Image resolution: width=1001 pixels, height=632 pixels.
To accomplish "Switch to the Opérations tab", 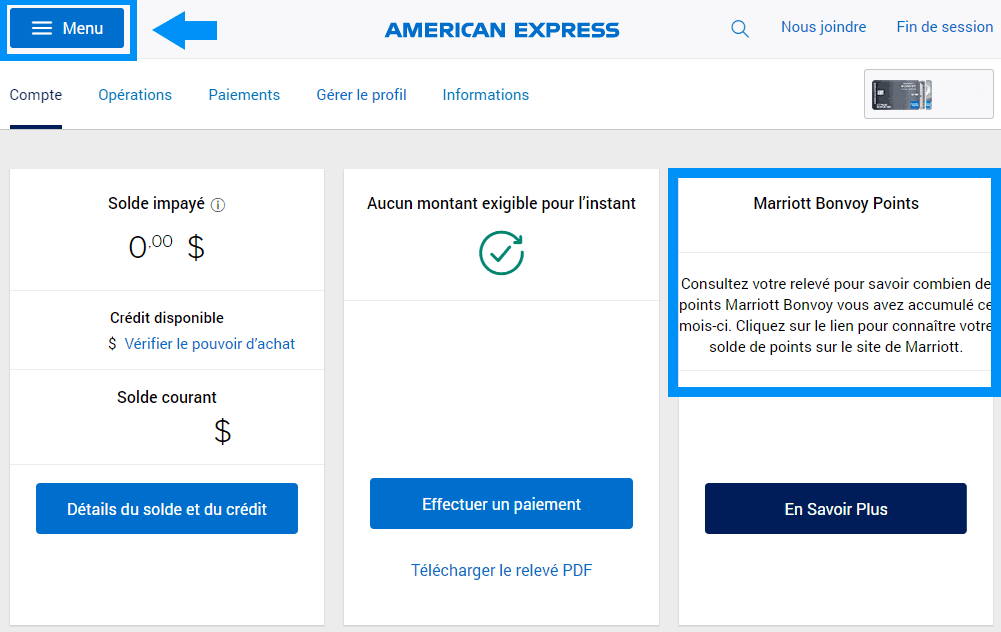I will pyautogui.click(x=134, y=94).
